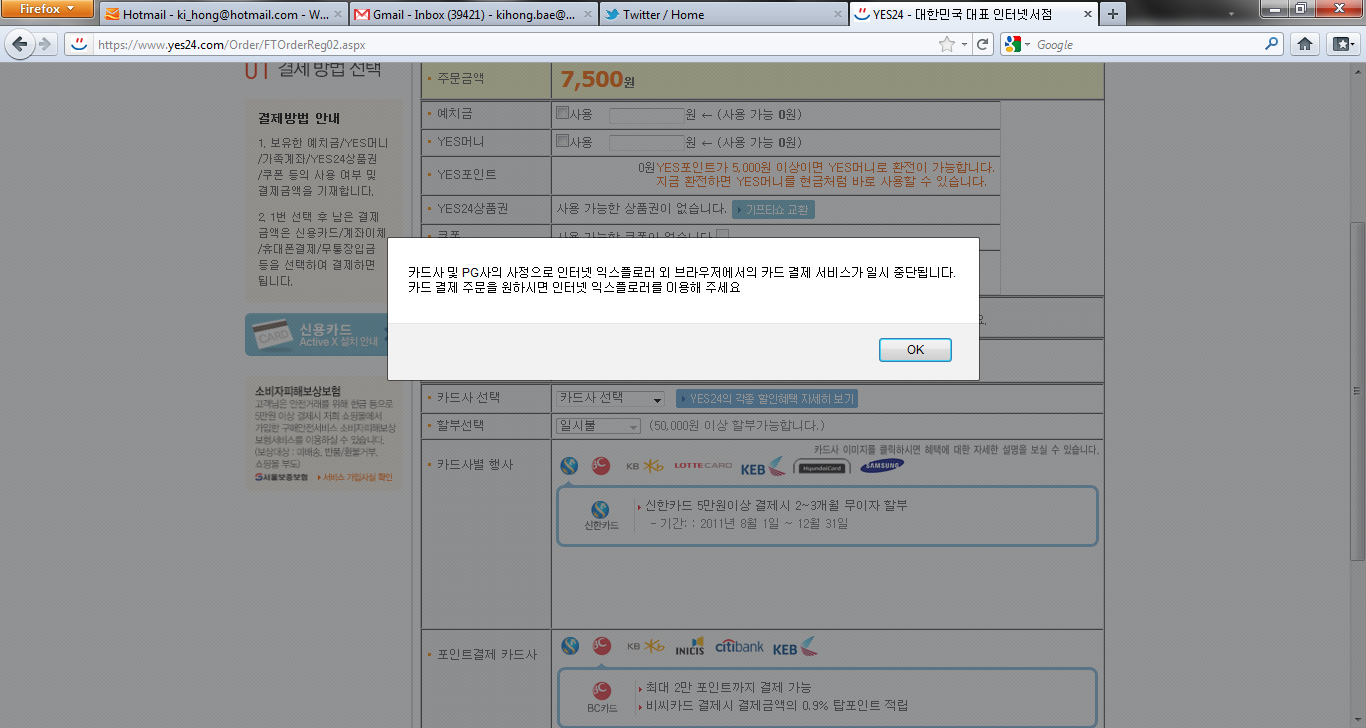Click the LOTTECARD logo
1366x728 pixels.
[703, 466]
